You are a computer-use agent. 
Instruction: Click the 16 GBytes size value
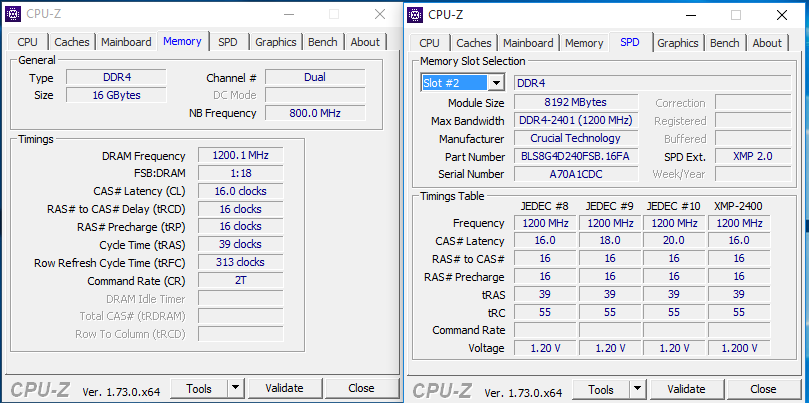click(x=117, y=95)
